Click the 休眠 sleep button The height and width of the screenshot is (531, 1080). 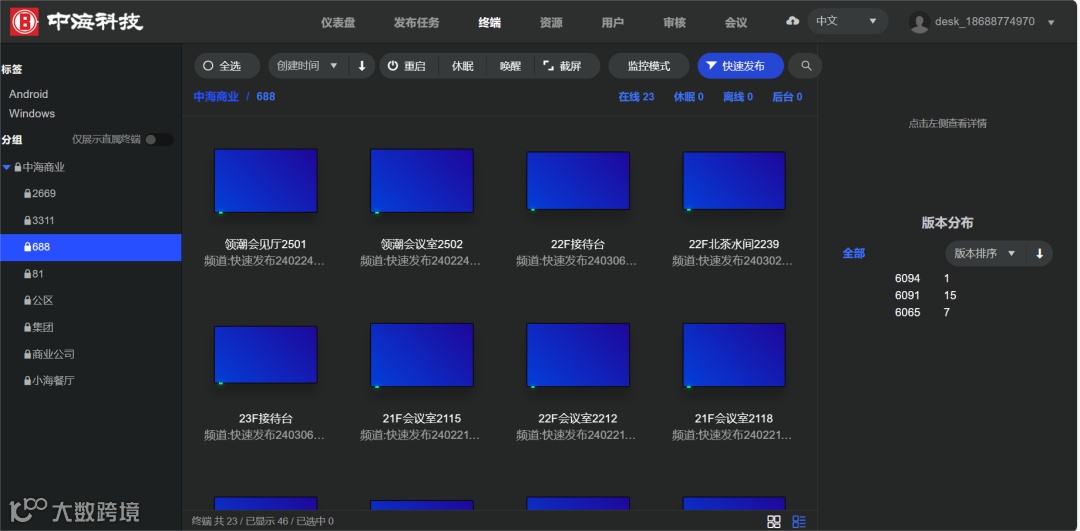point(463,66)
